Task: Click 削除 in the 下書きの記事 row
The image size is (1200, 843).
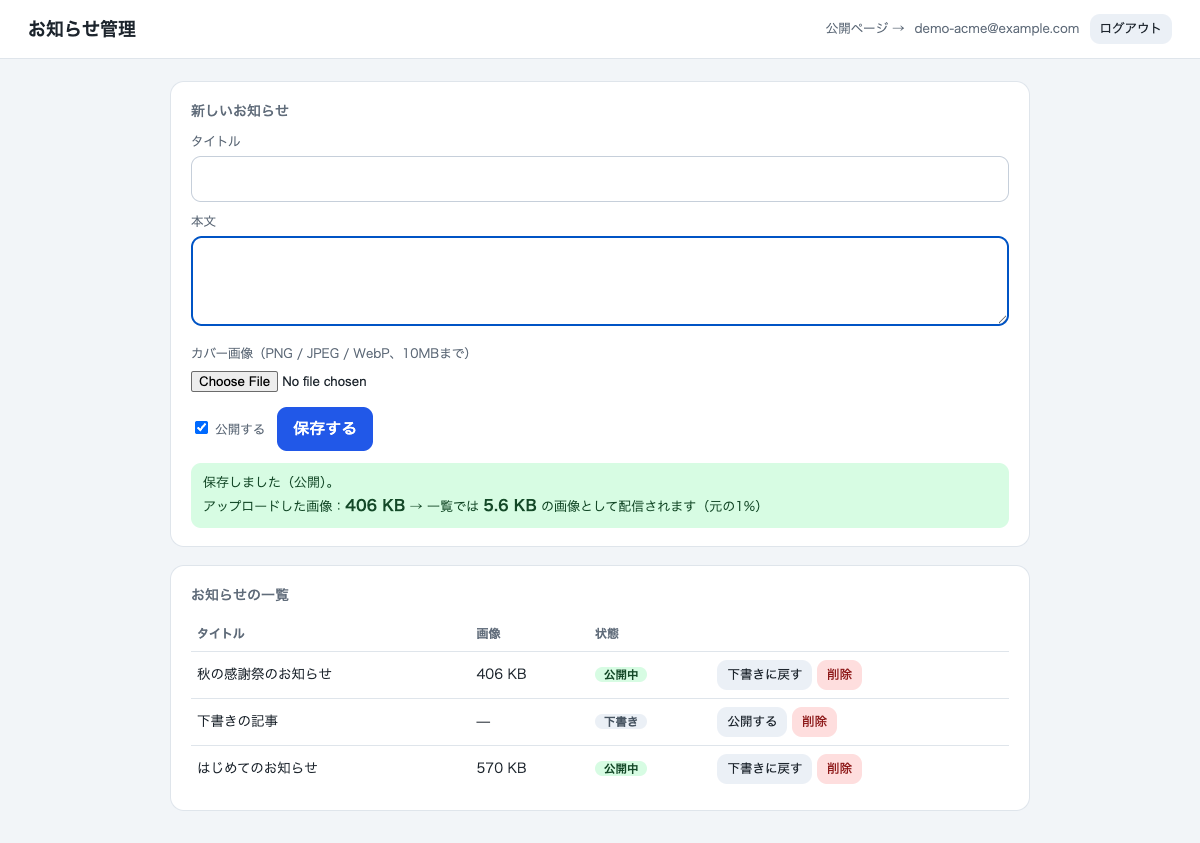Action: (x=814, y=722)
